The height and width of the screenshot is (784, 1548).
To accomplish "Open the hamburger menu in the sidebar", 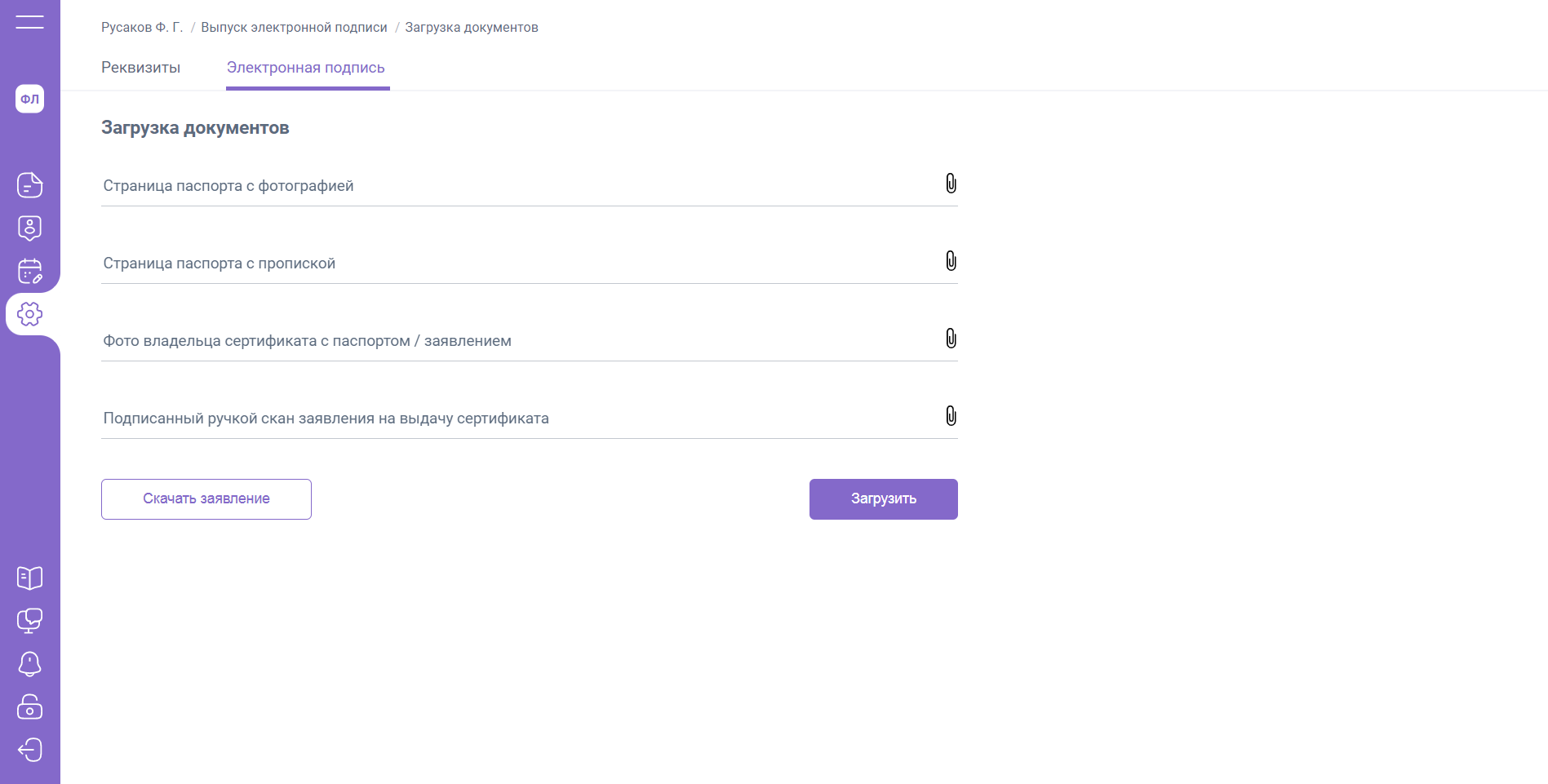I will tap(29, 22).
